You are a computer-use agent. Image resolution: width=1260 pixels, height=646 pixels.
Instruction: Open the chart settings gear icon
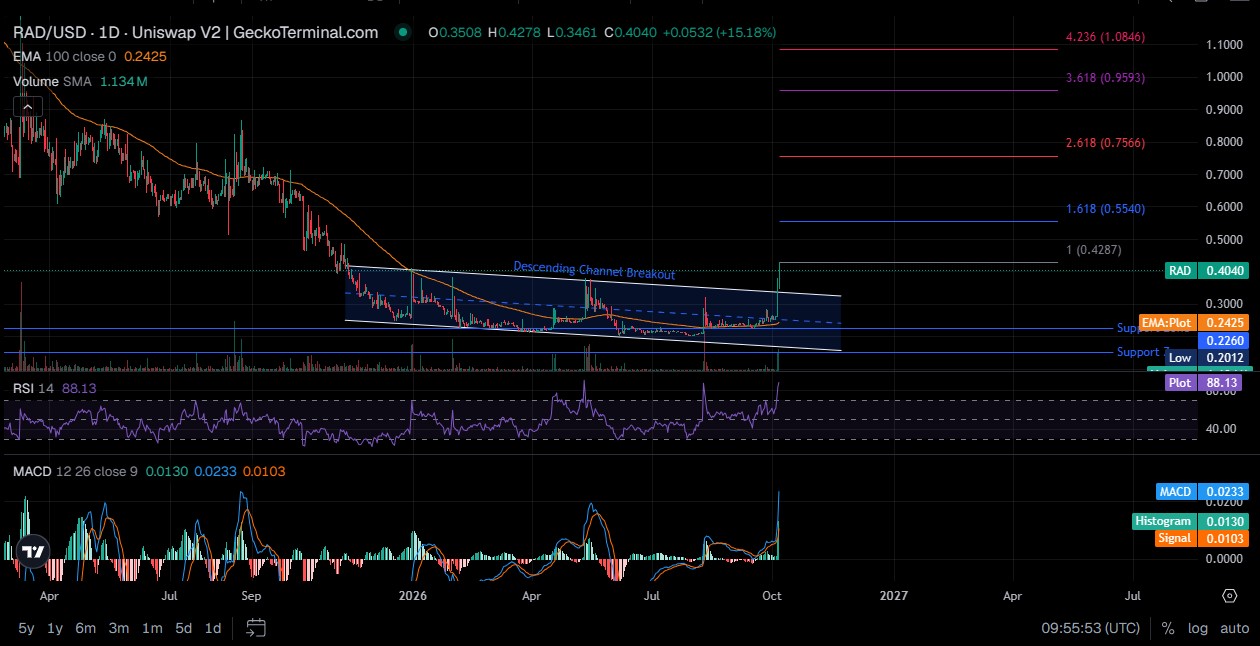[x=1230, y=595]
